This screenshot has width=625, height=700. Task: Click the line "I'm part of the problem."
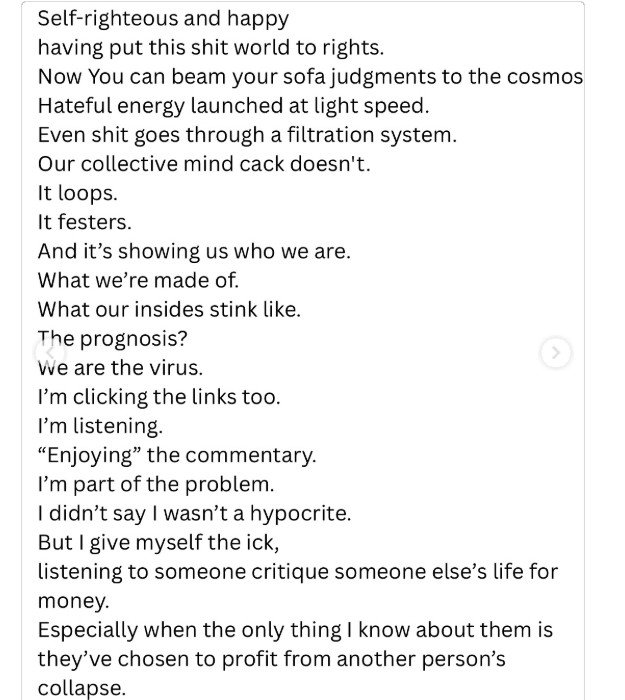coord(156,485)
